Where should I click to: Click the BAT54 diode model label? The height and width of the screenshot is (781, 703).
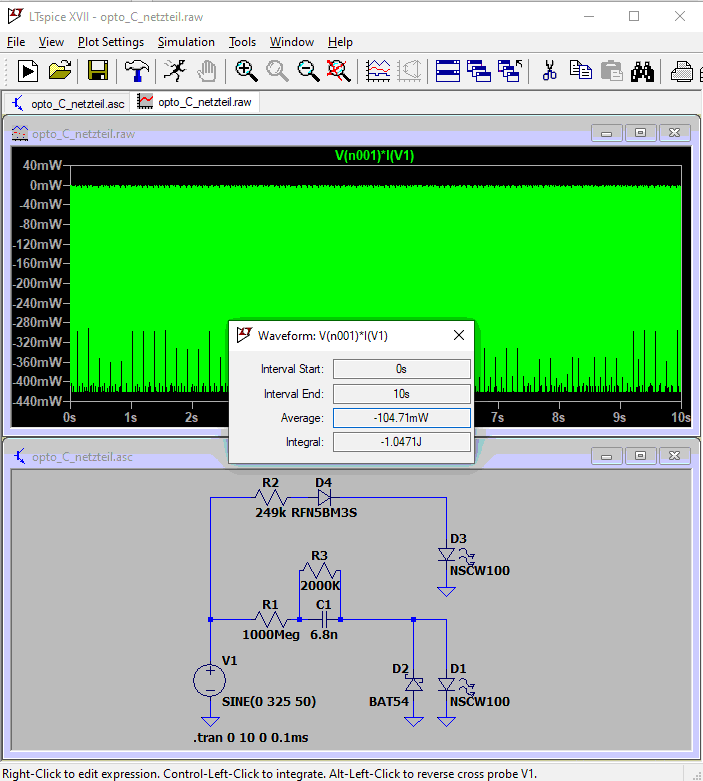(x=389, y=701)
